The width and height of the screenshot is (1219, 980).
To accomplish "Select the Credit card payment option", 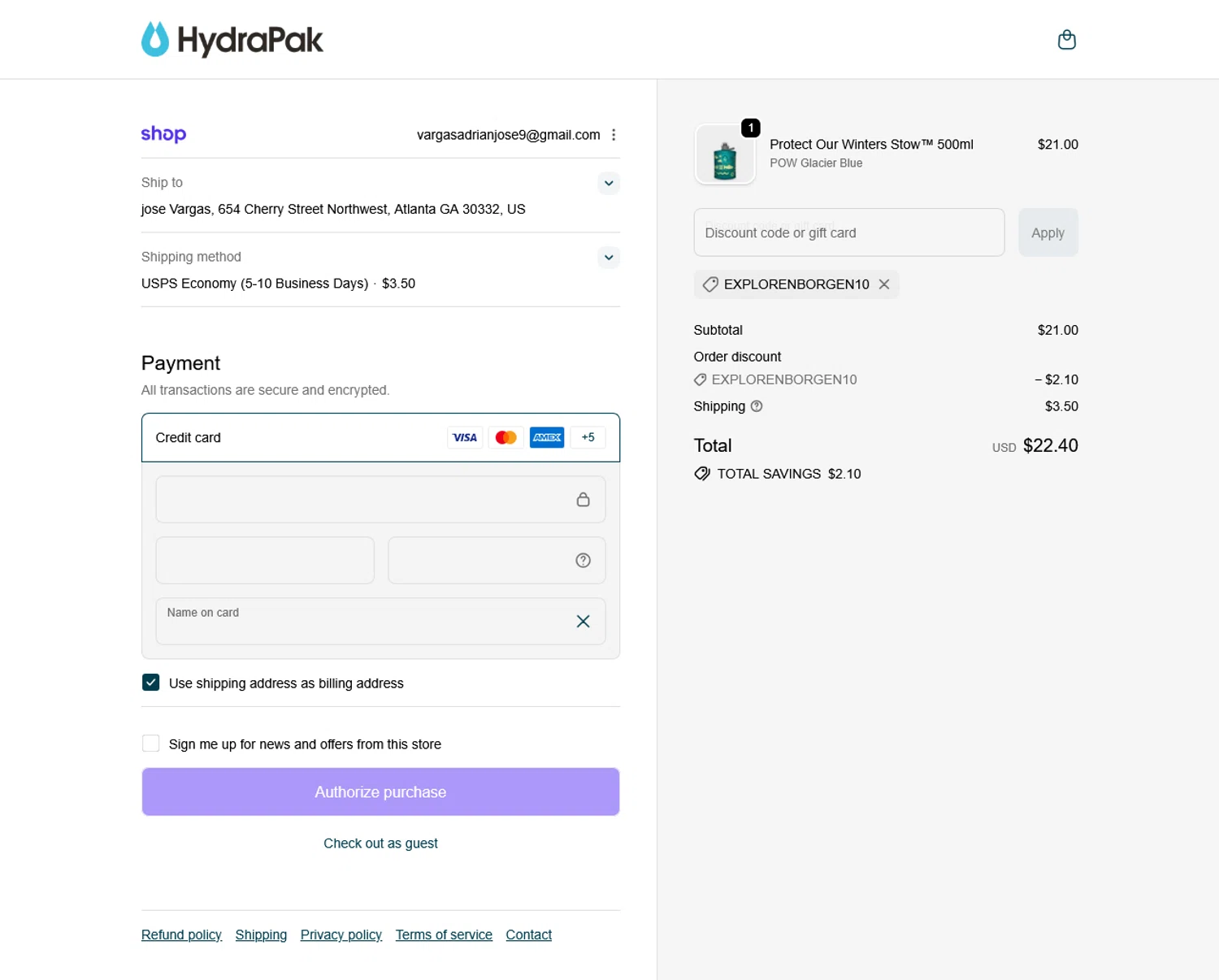I will (380, 438).
